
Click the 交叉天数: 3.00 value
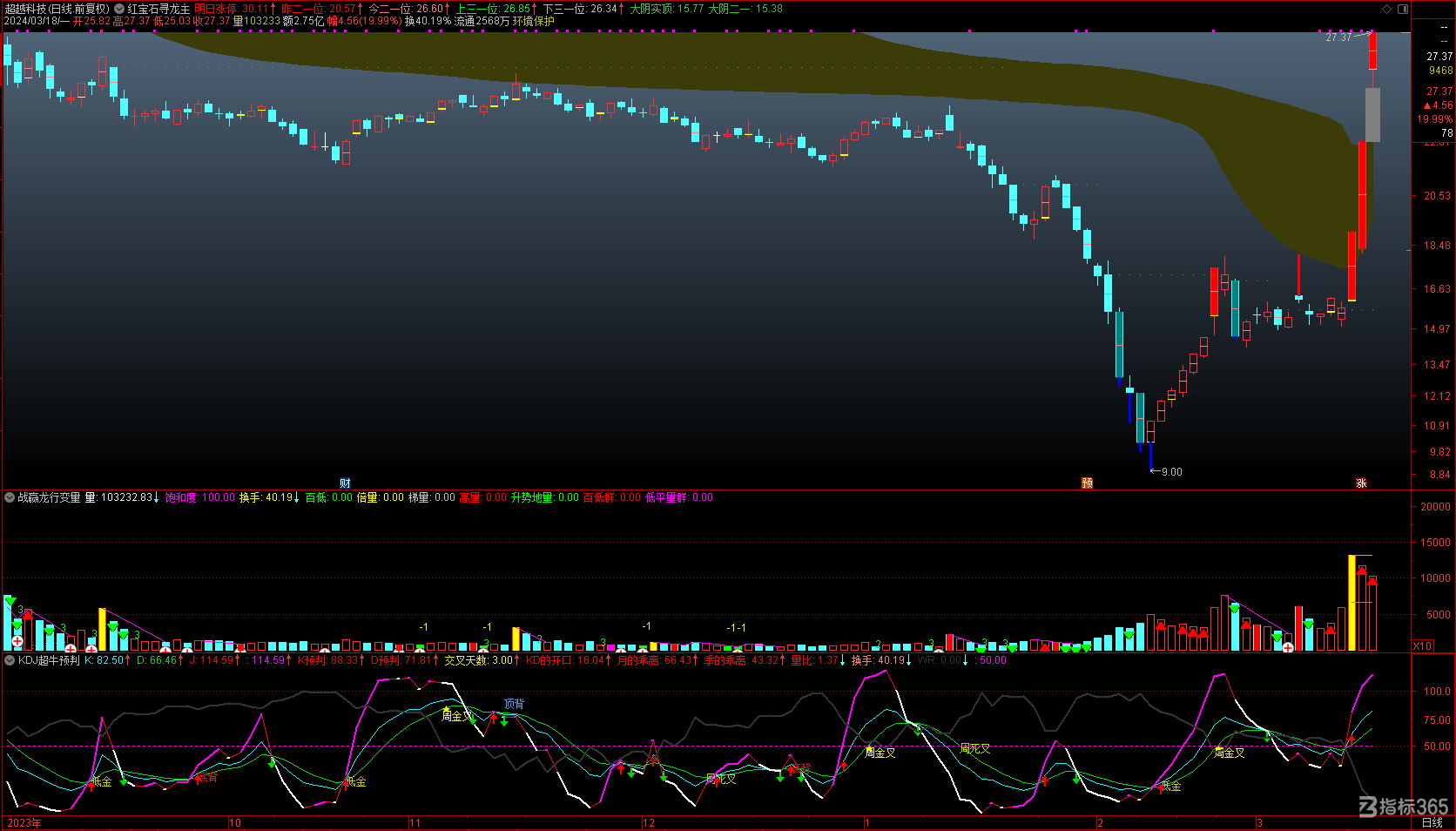coord(479,660)
